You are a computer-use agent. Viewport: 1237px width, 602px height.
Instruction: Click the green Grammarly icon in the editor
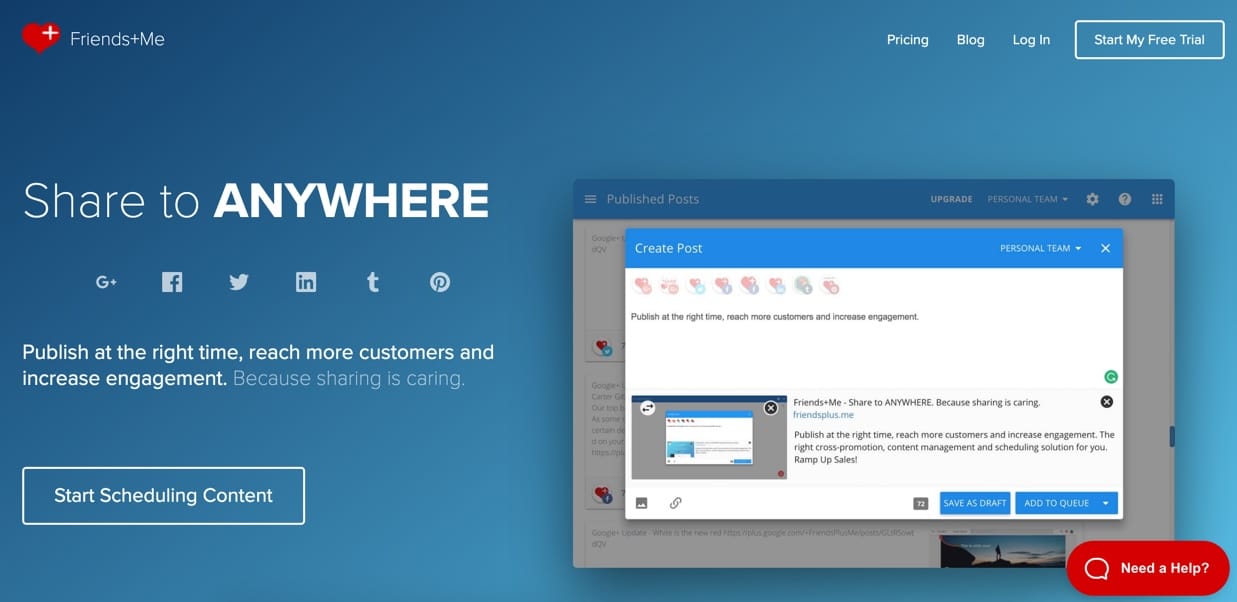click(1110, 377)
